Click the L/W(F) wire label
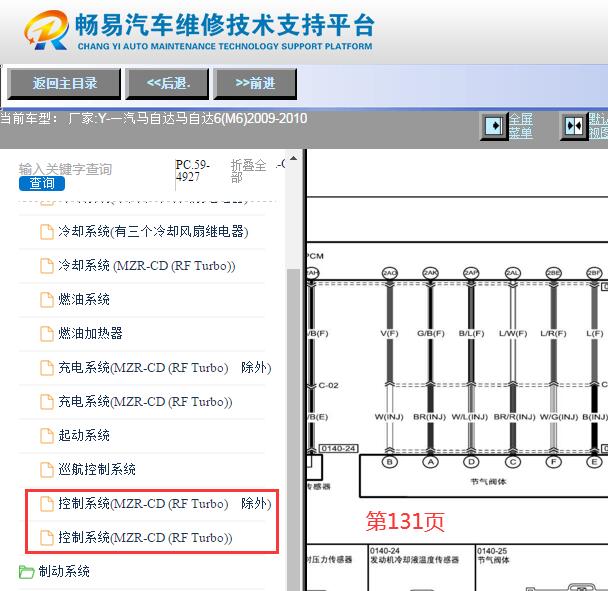Image resolution: width=608 pixels, height=591 pixels. pyautogui.click(x=513, y=333)
